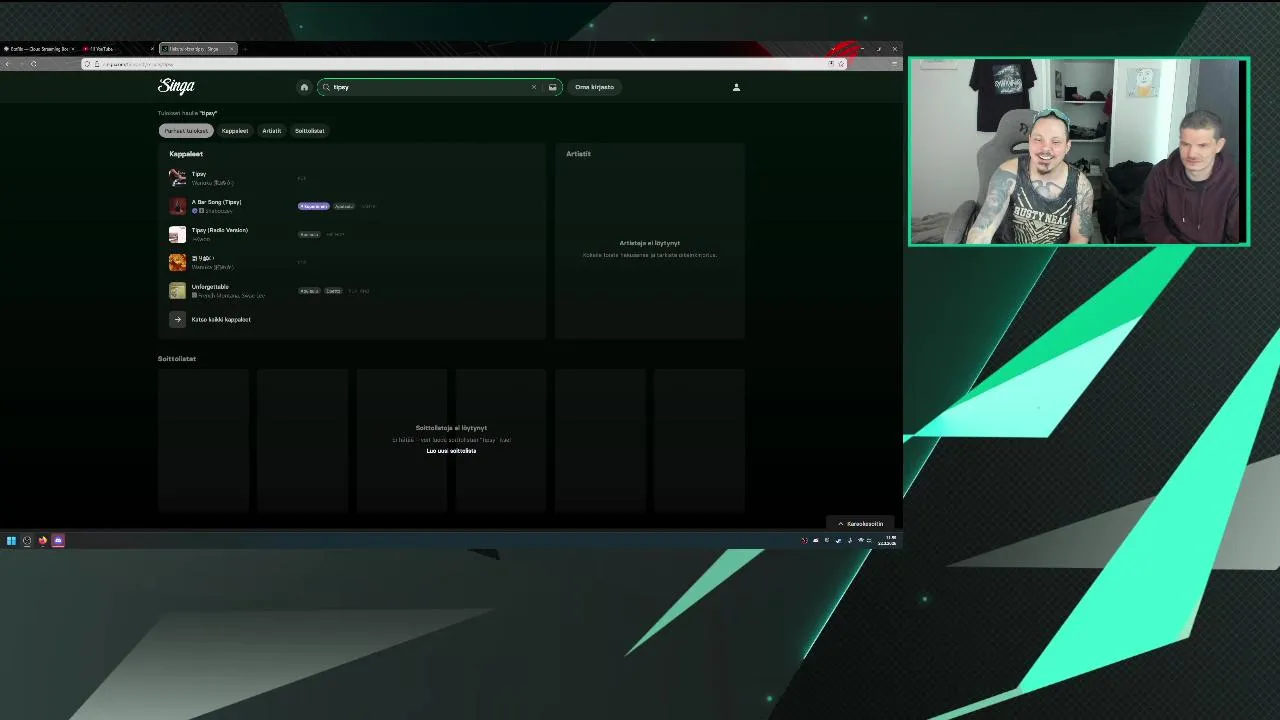Viewport: 1280px width, 720px height.
Task: Click the taskbar clock
Action: coord(887,541)
